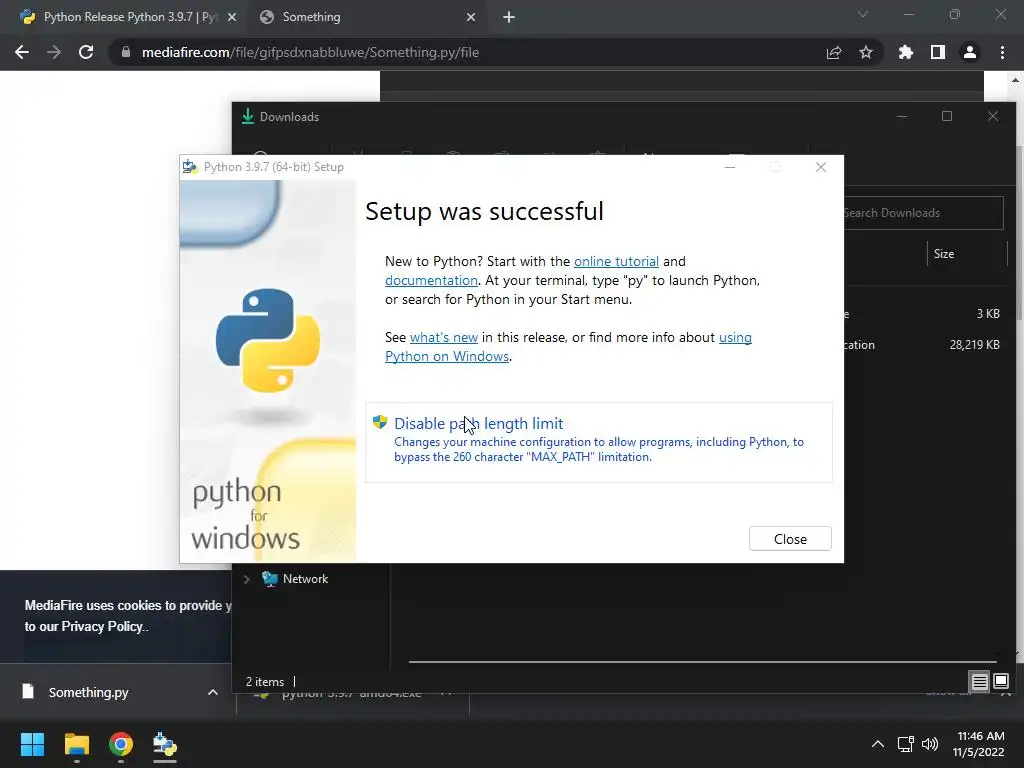Click Disable path length limit option
1024x768 pixels.
(598, 442)
